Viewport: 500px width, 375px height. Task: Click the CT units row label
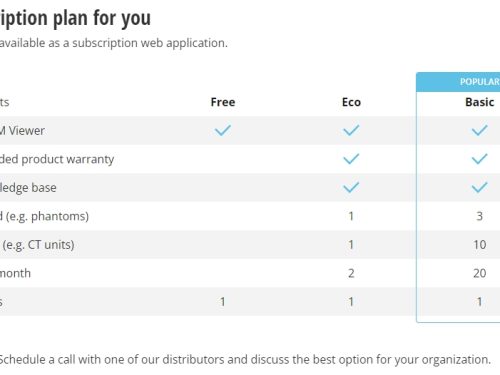pos(38,245)
